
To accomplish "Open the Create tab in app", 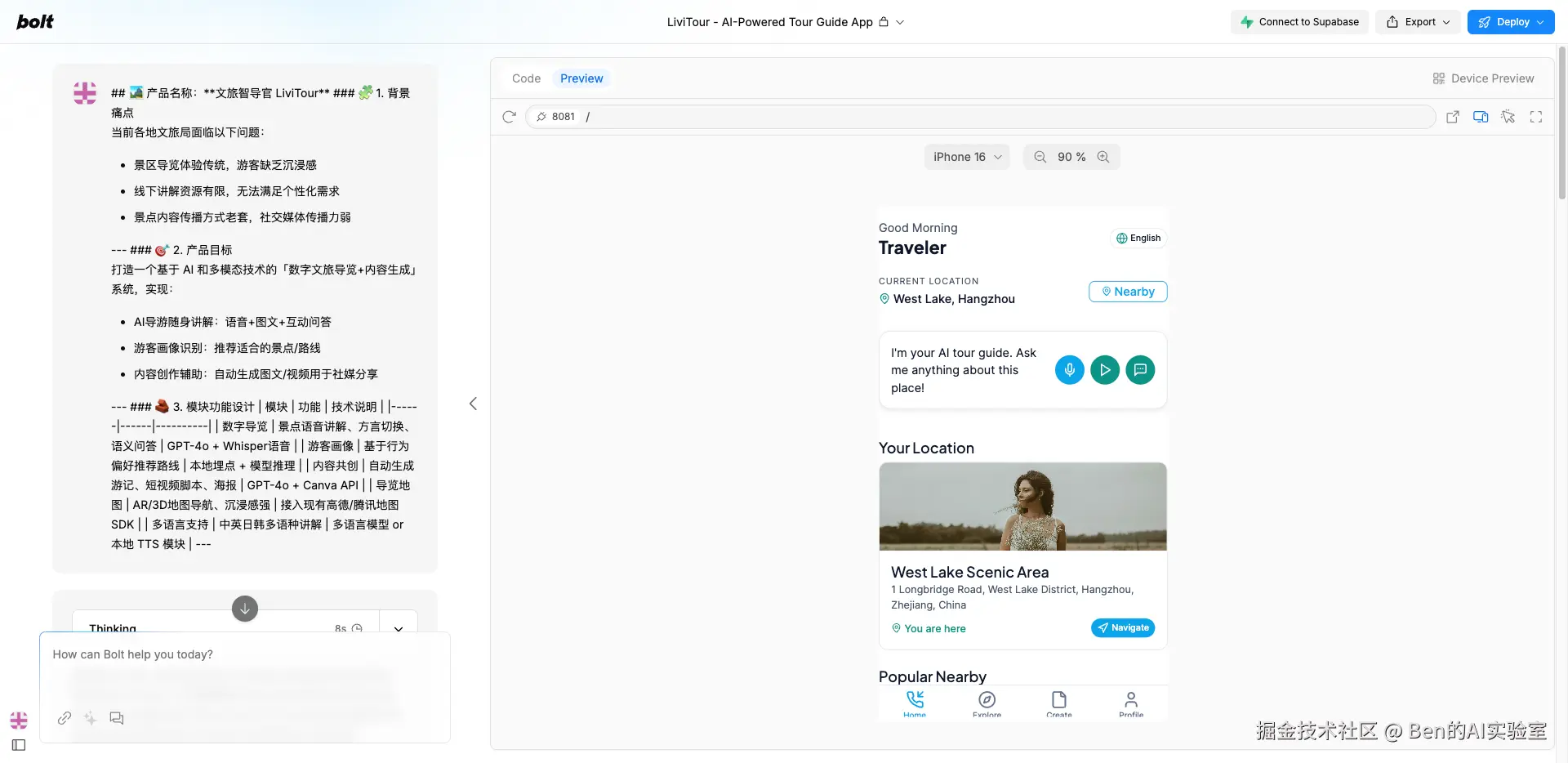I will click(1059, 704).
